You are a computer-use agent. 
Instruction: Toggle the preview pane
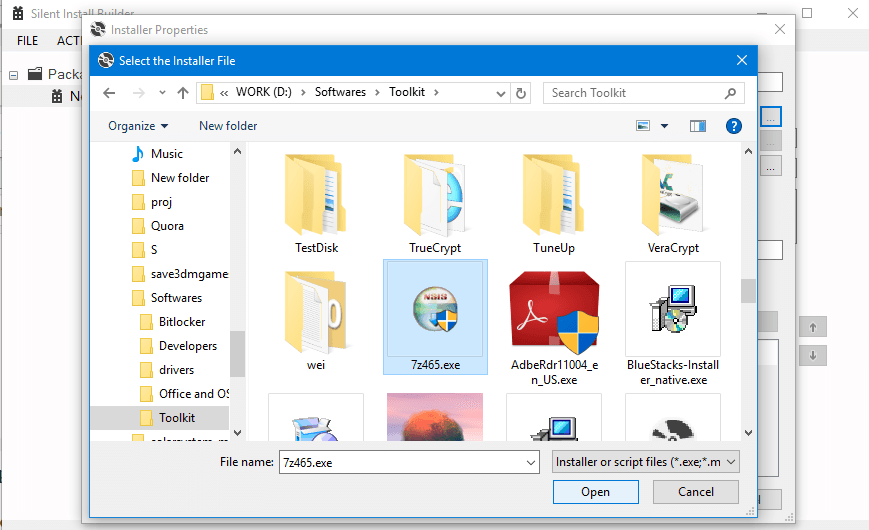coord(698,126)
